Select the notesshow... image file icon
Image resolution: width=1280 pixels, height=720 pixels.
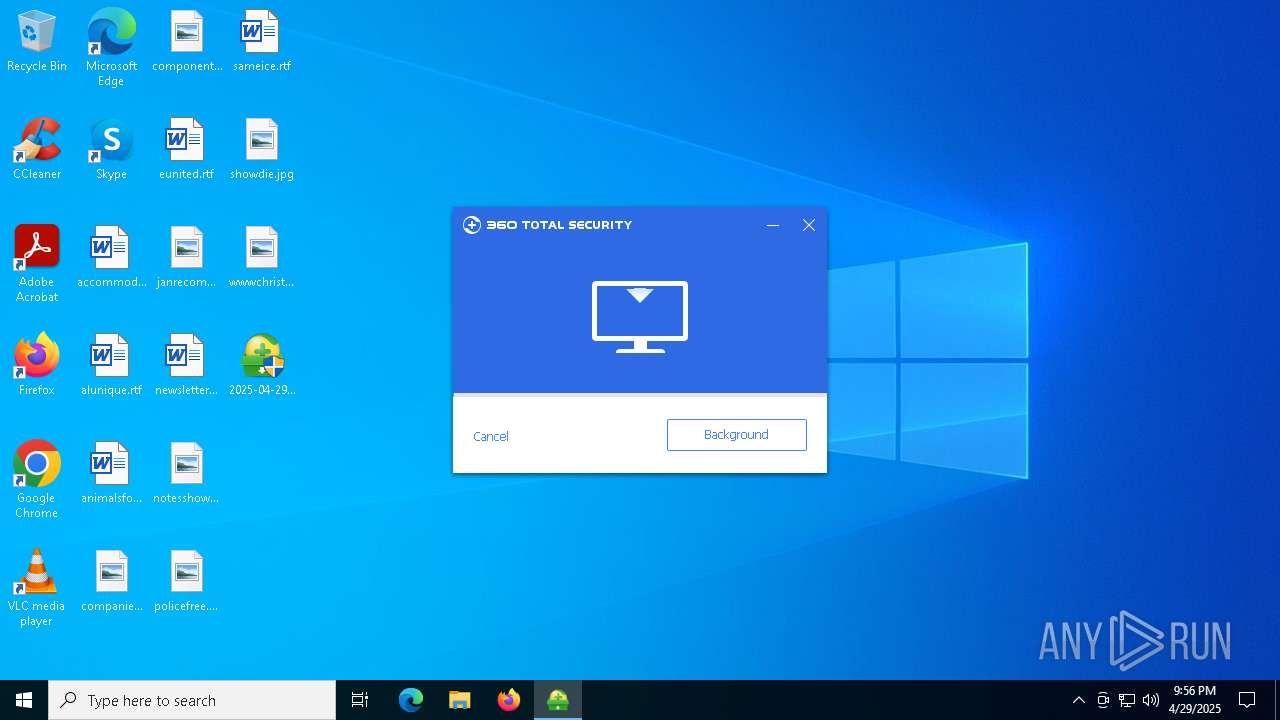187,474
